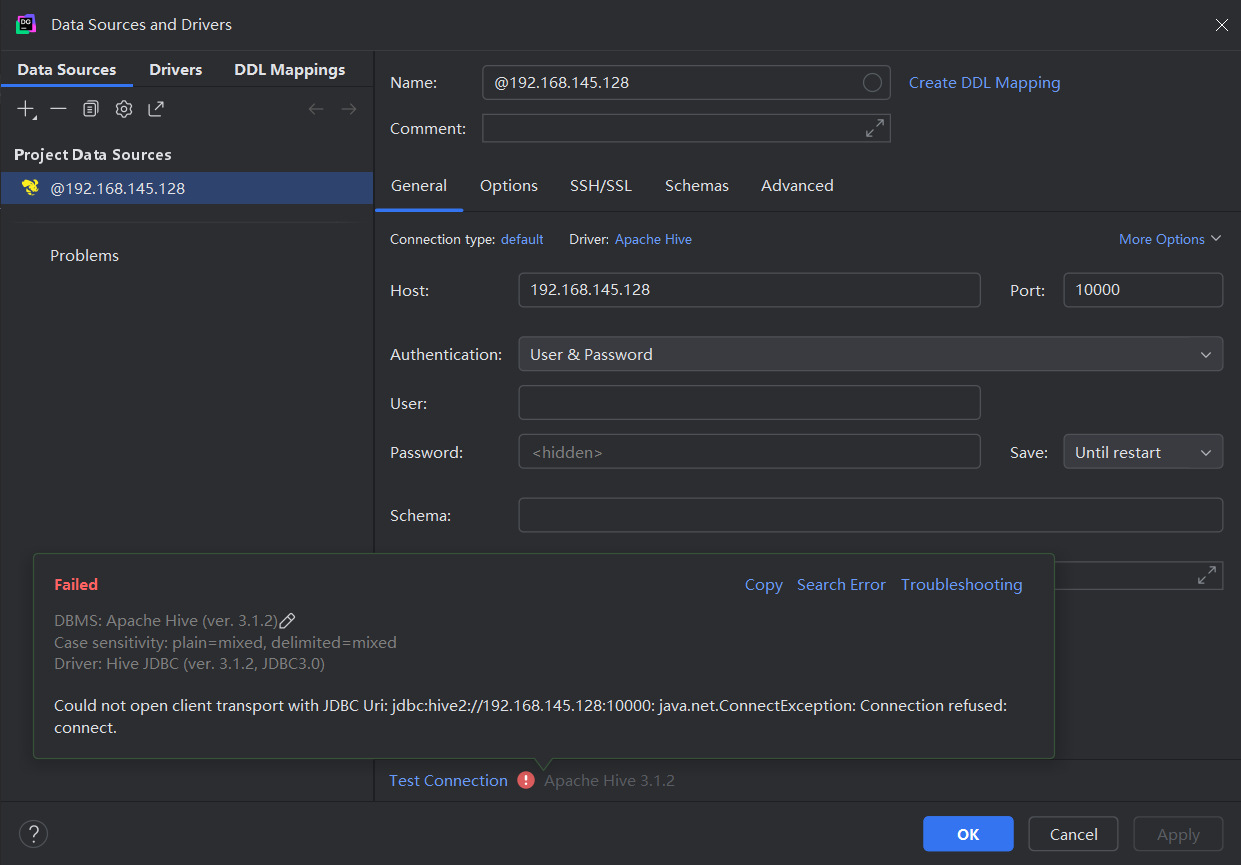Open the SSH/SSL tab
Viewport: 1241px width, 865px height.
(601, 186)
